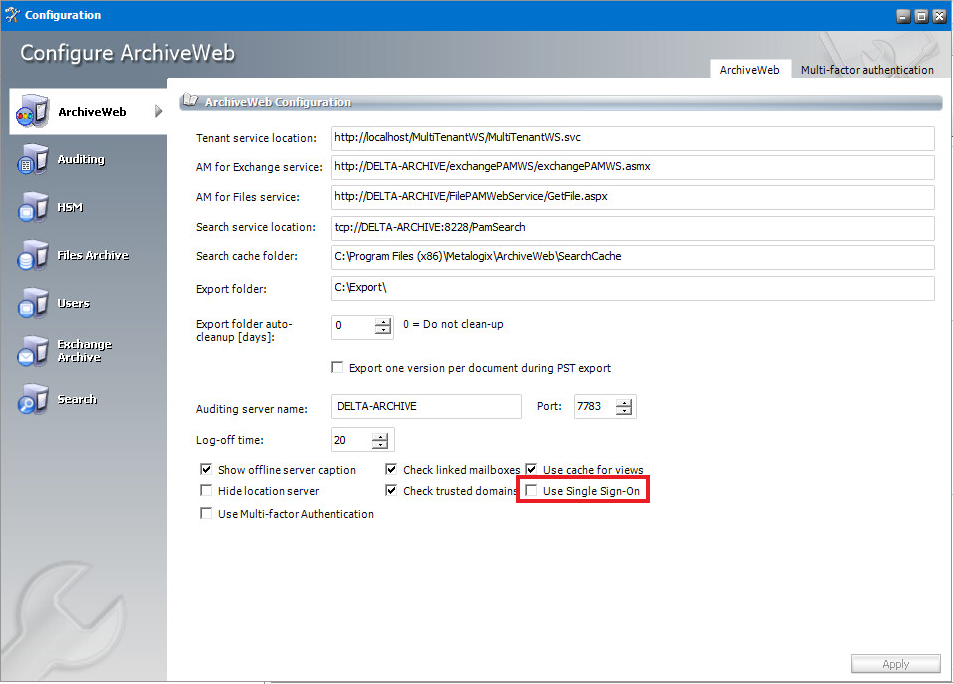Click the AM for Files service field
Image resolution: width=953 pixels, height=684 pixels.
[633, 197]
